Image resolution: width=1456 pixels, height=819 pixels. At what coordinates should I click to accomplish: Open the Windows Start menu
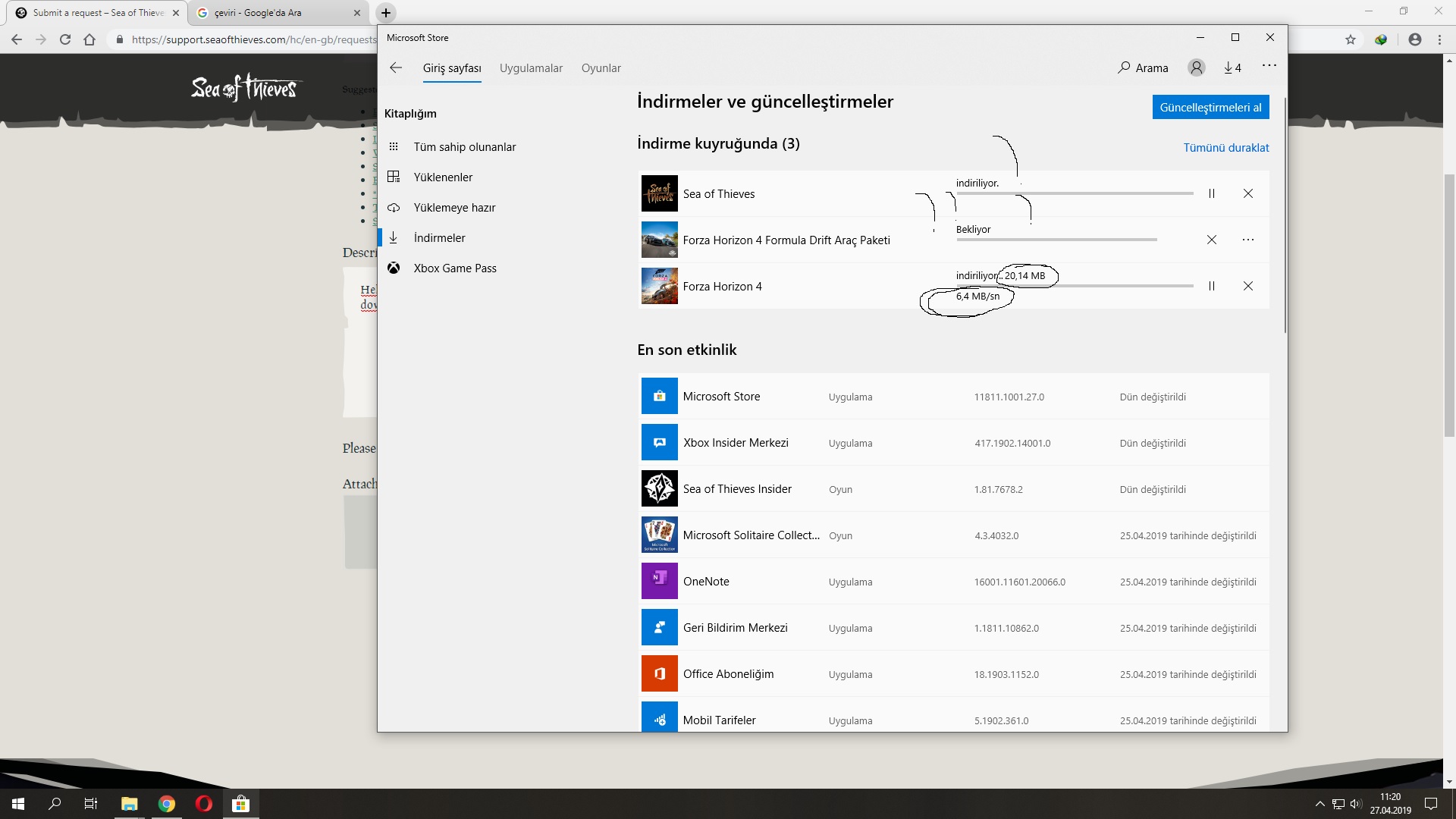(x=18, y=804)
